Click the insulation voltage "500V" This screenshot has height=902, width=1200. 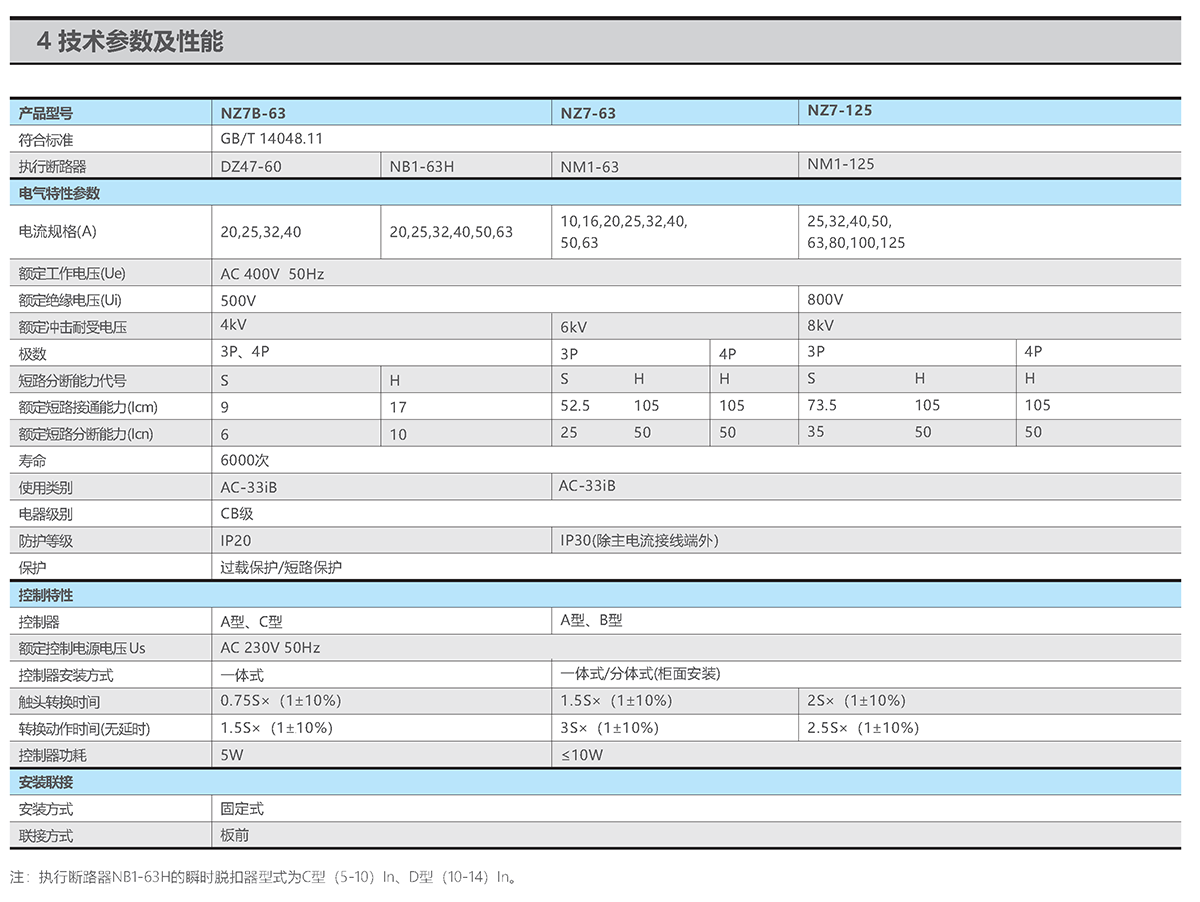238,300
